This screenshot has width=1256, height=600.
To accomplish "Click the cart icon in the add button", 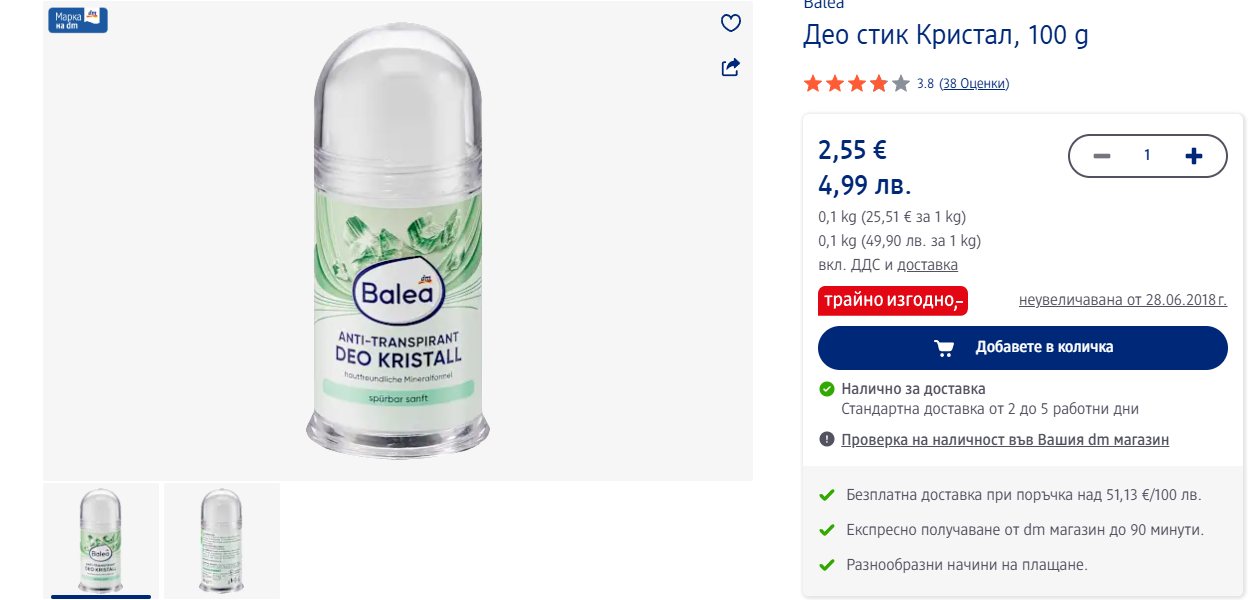I will point(944,348).
